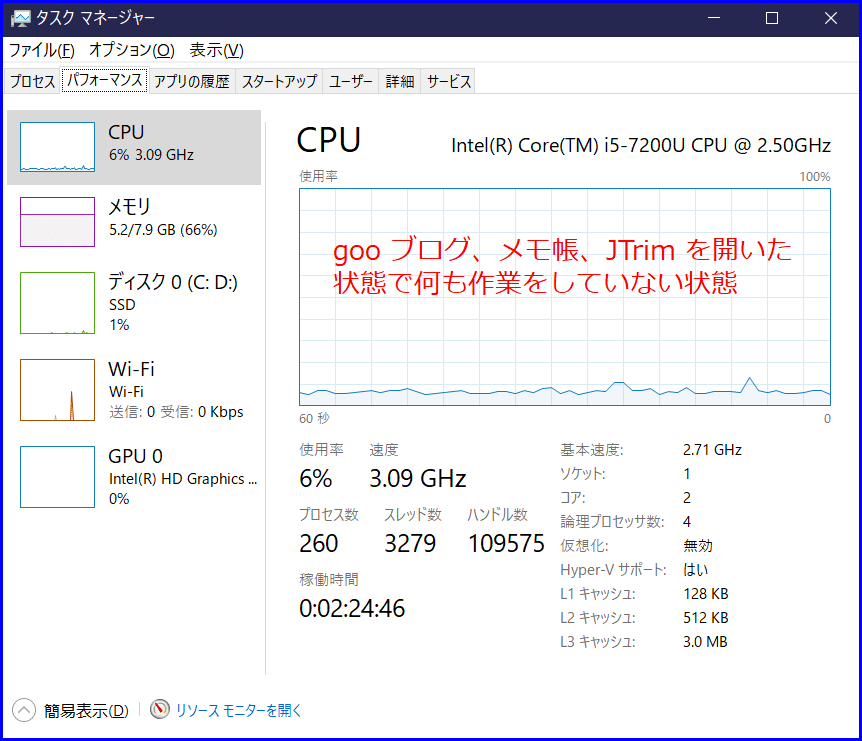The image size is (862, 741).
Task: Minimize the Task Manager window
Action: click(714, 18)
